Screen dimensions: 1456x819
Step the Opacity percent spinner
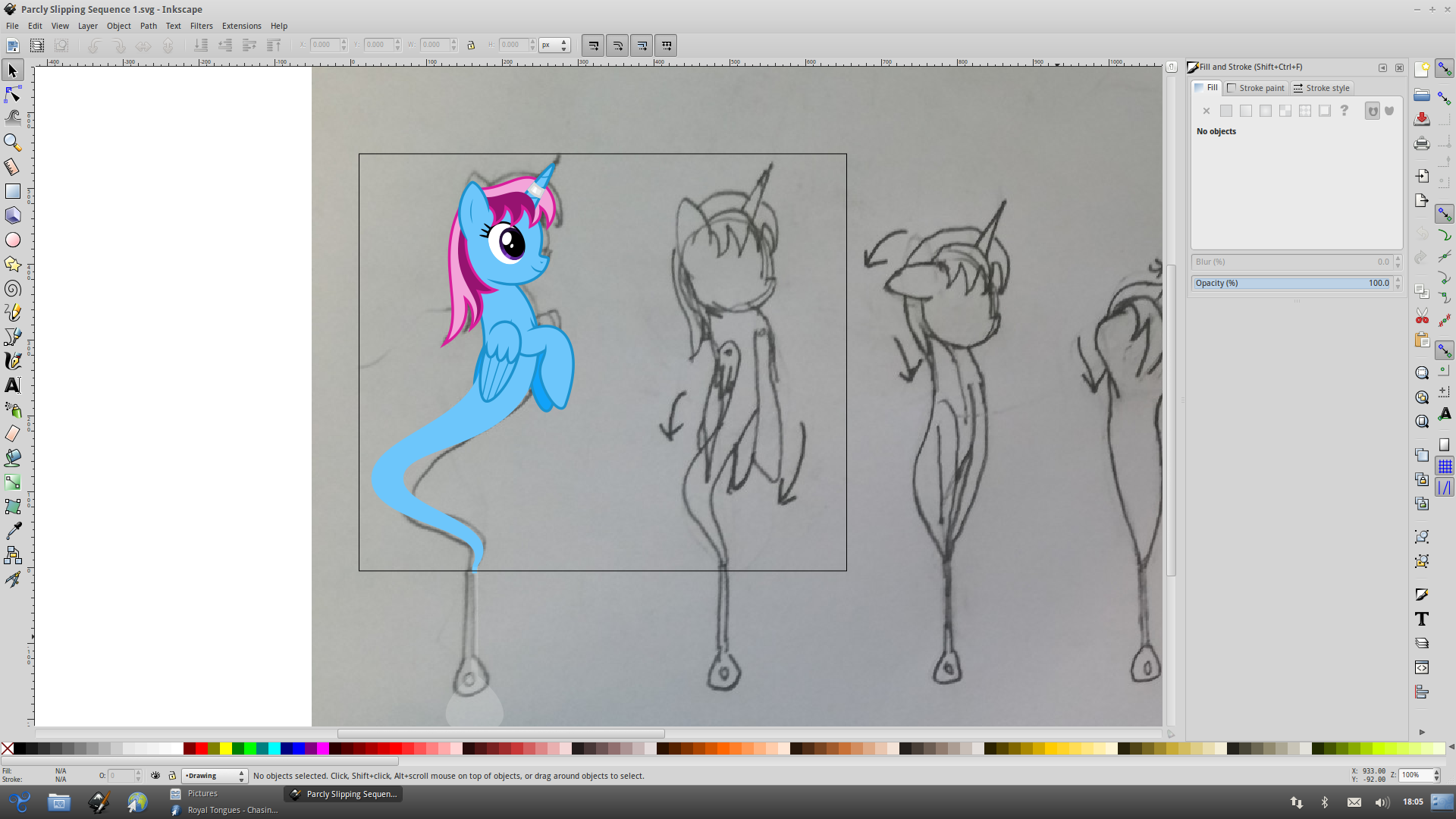click(x=1398, y=283)
